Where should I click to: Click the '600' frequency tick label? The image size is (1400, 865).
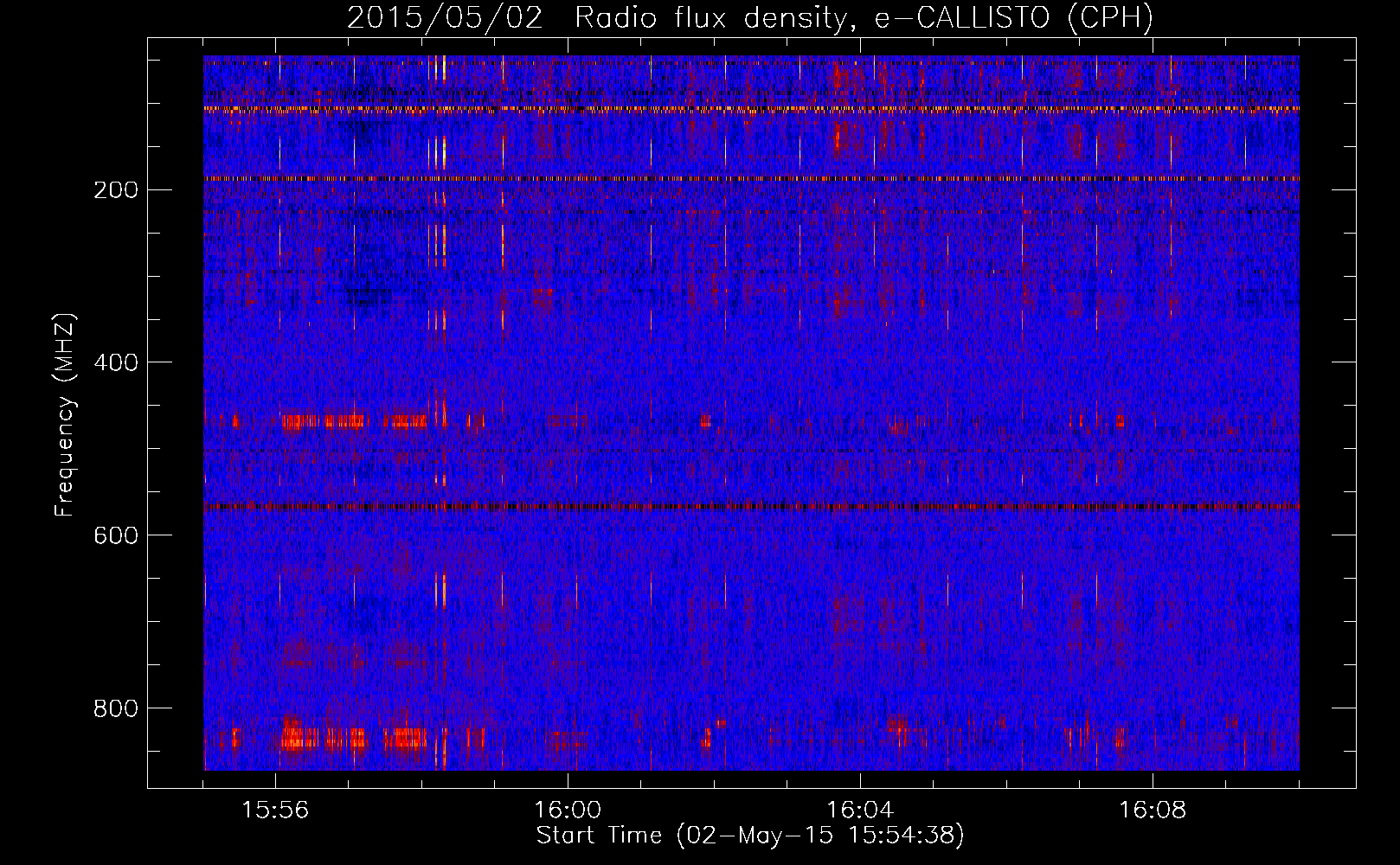tap(116, 535)
